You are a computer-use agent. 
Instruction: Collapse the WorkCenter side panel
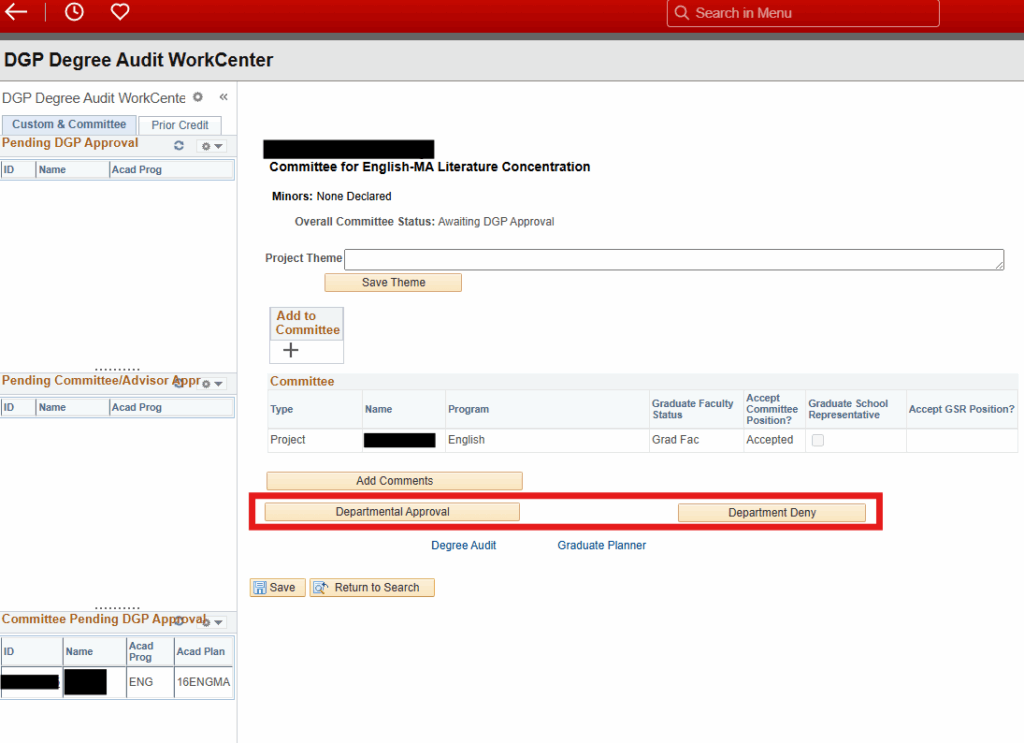(223, 97)
